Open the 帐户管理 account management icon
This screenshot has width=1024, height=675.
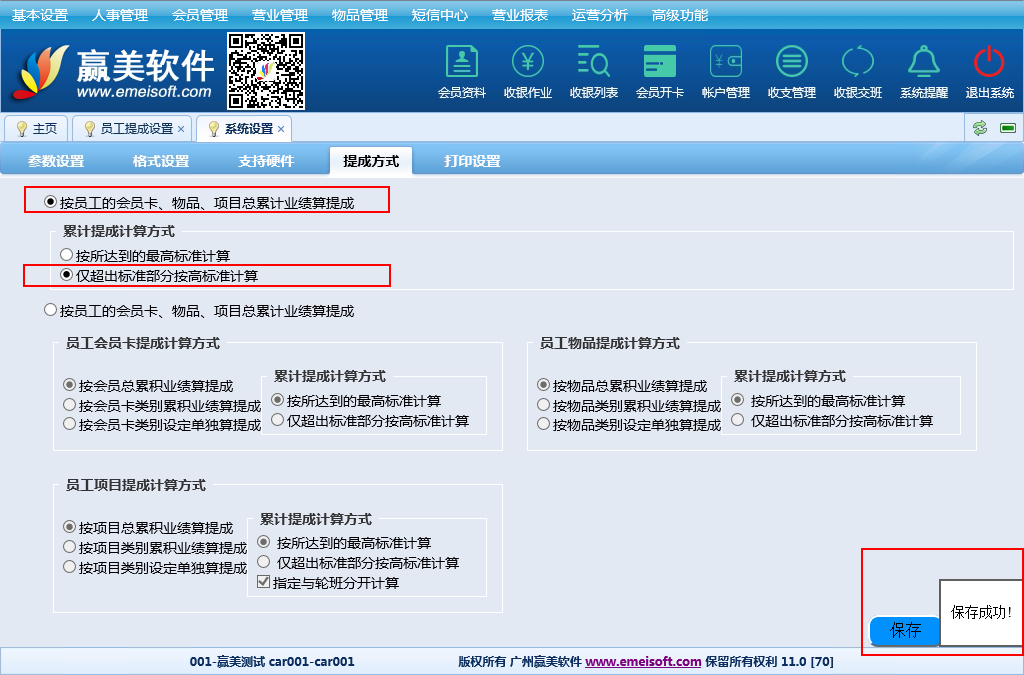point(726,71)
